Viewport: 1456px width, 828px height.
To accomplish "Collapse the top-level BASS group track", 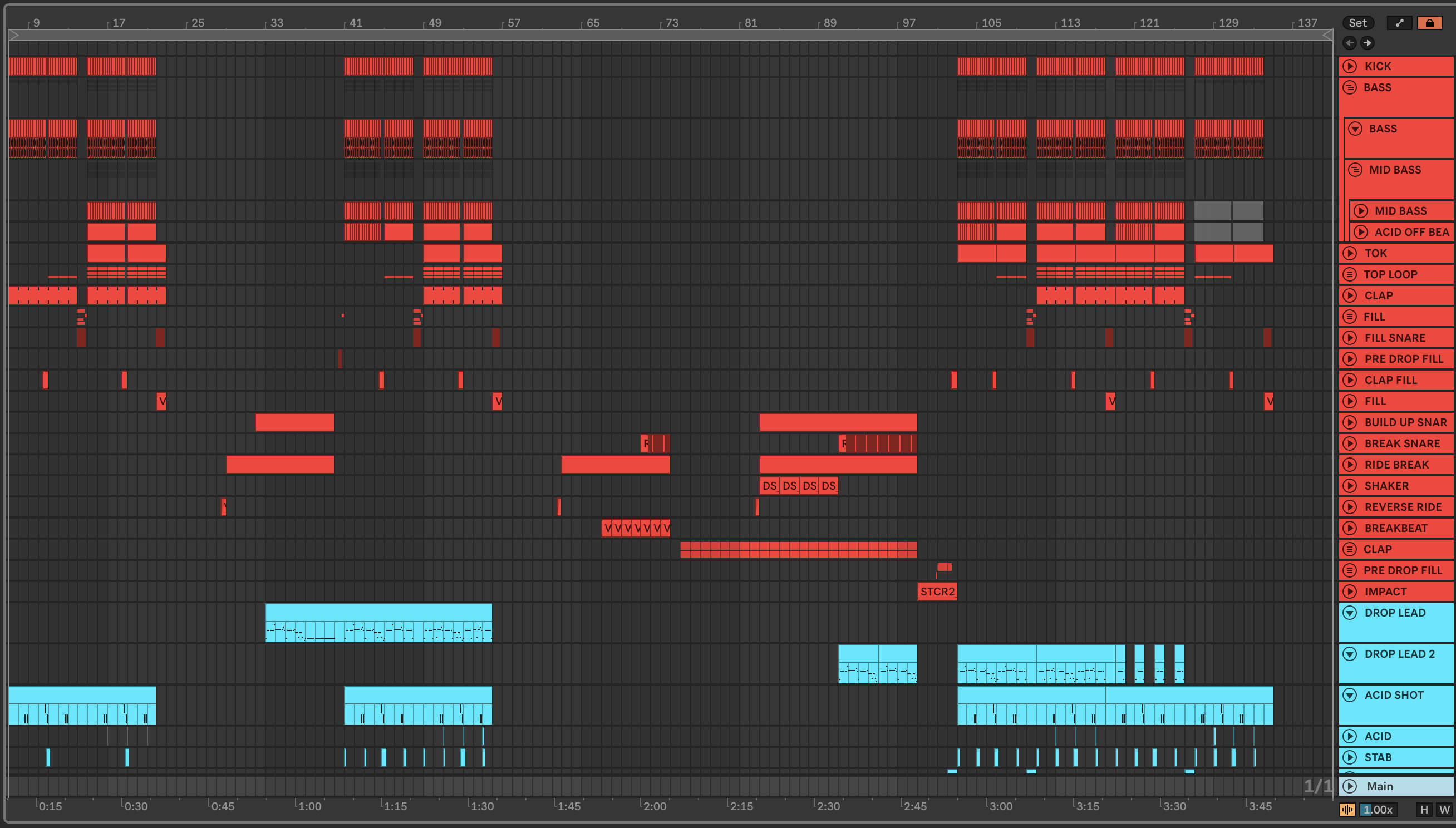I will coord(1350,87).
